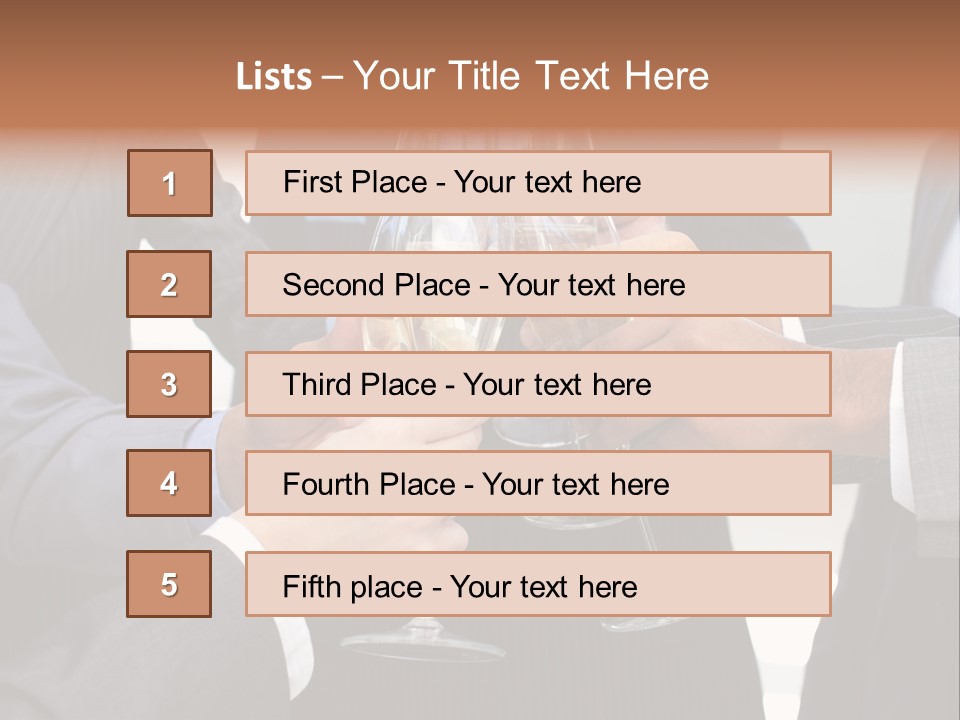Select the word Third in list item
The image size is (960, 720).
tap(316, 384)
